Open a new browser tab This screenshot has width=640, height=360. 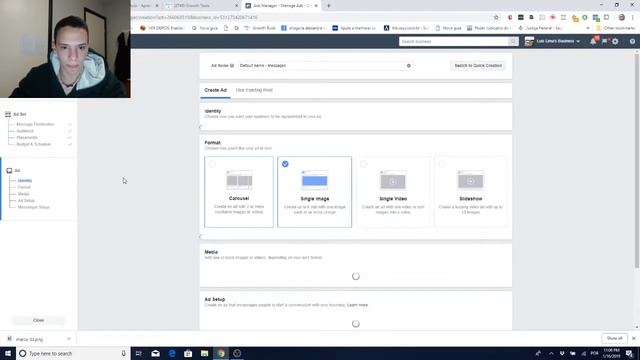point(329,6)
